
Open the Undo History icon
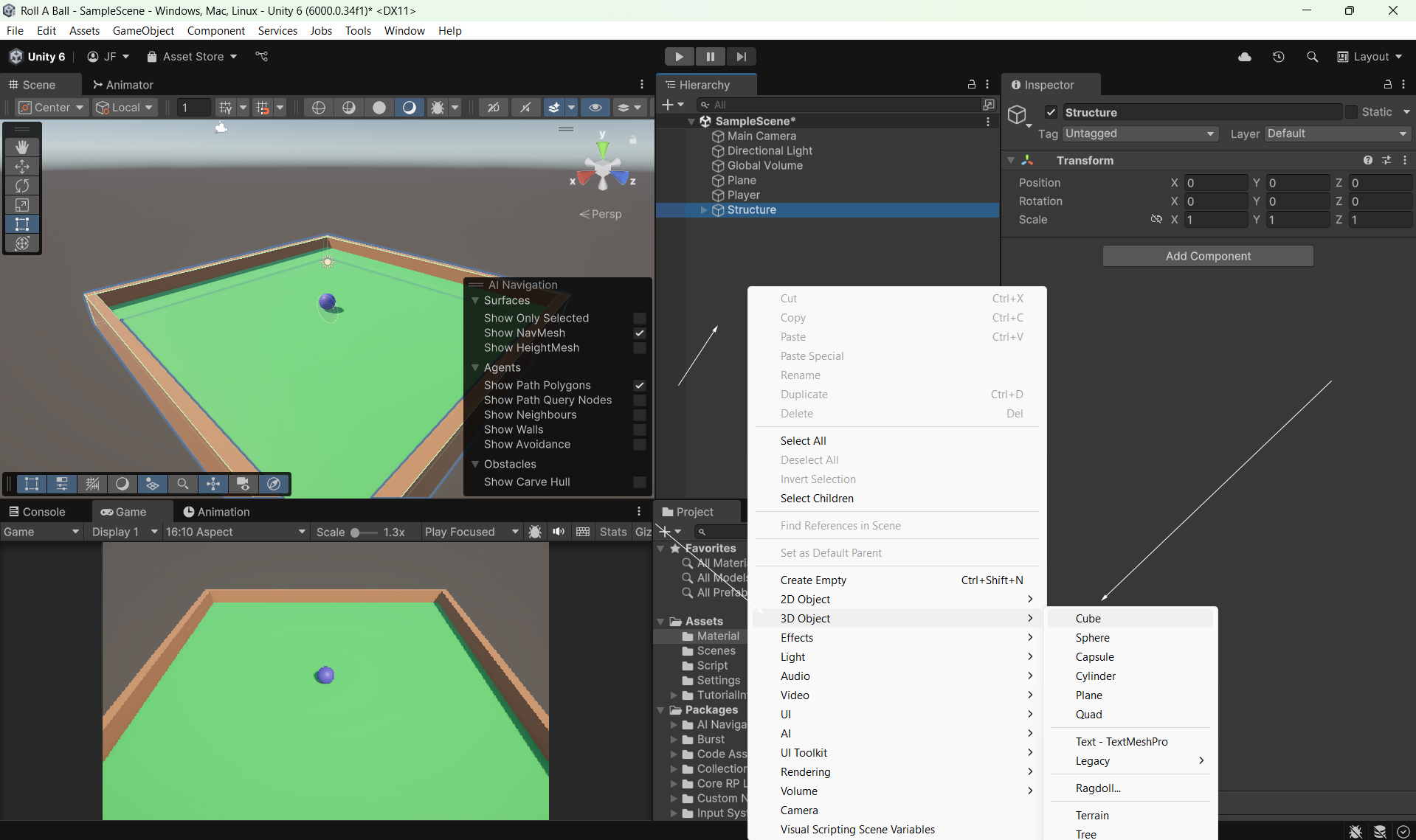coord(1279,57)
